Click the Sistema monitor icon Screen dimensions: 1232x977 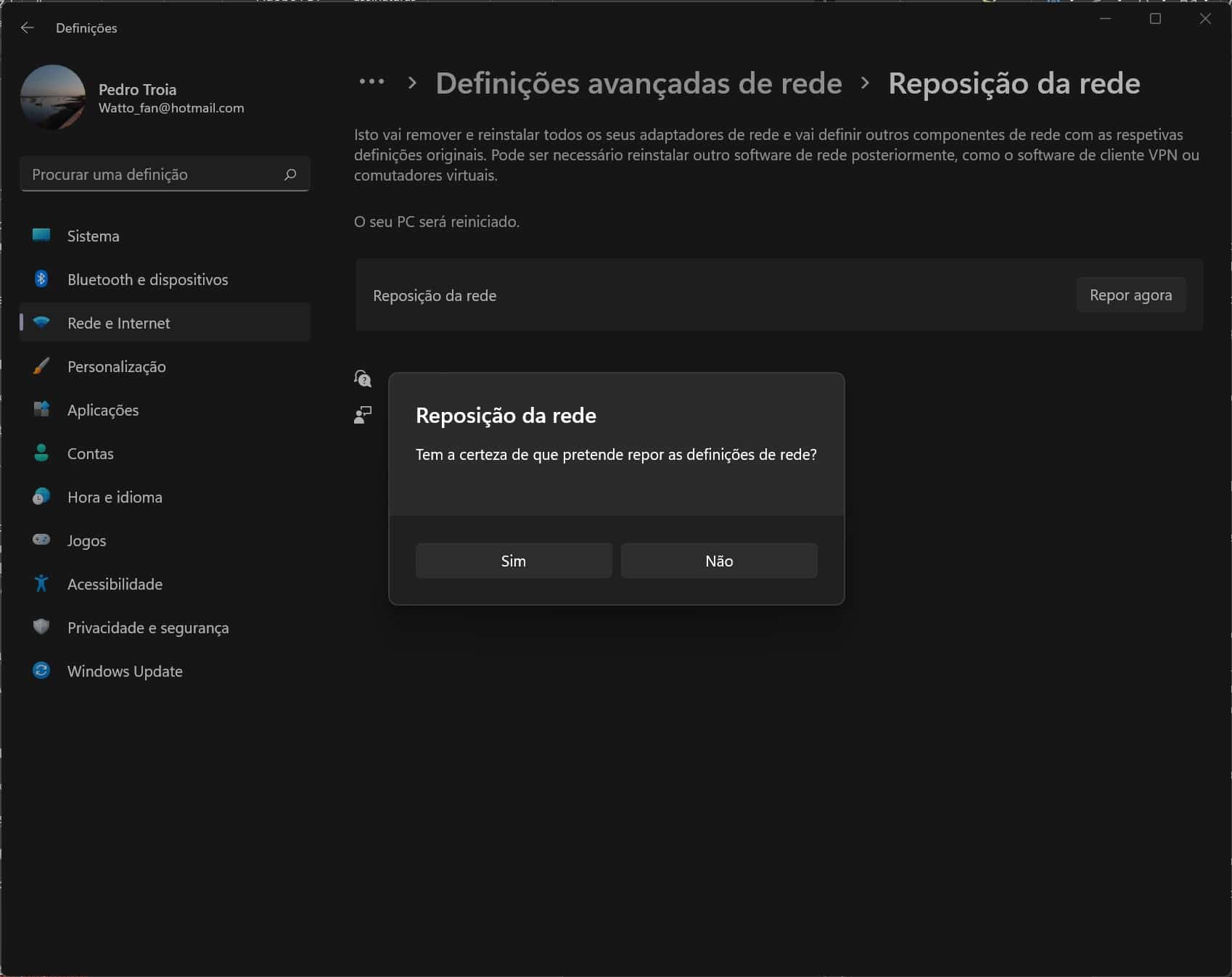41,235
